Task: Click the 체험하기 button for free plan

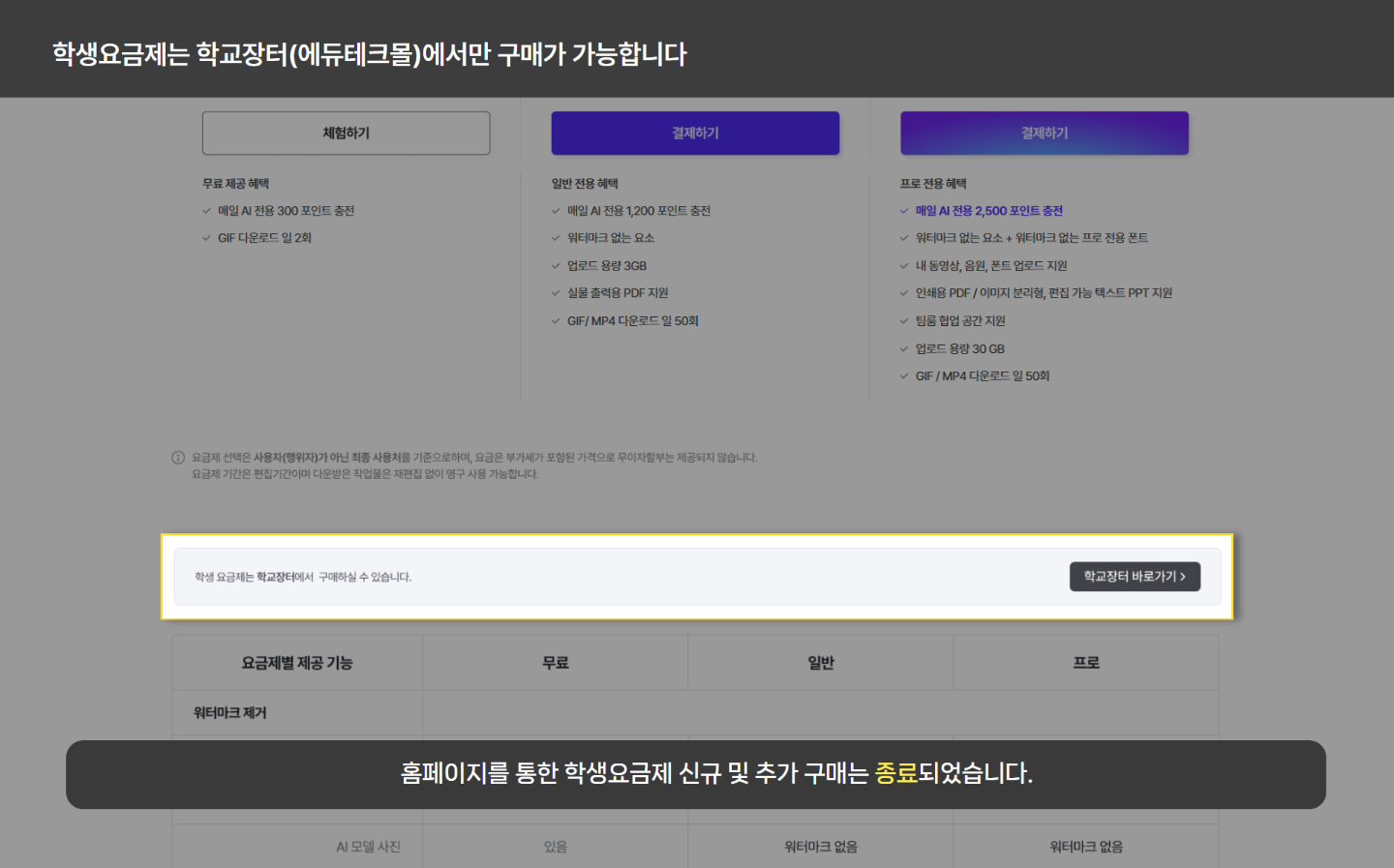Action: (x=346, y=133)
